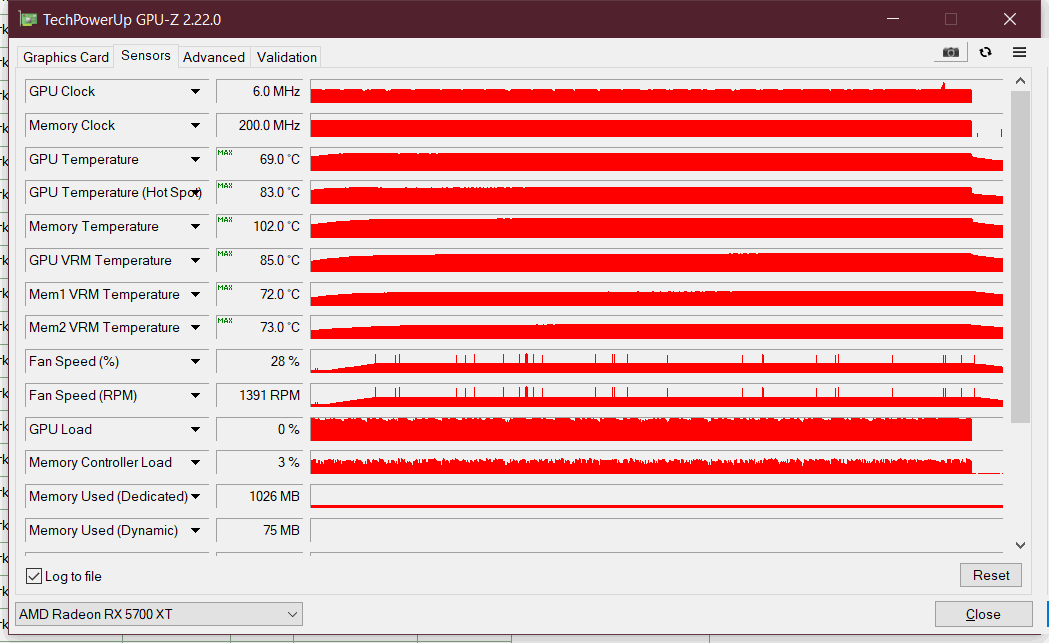Open the Mem1 VRM Temperature dropdown
Viewport: 1049px width, 643px height.
tap(195, 294)
